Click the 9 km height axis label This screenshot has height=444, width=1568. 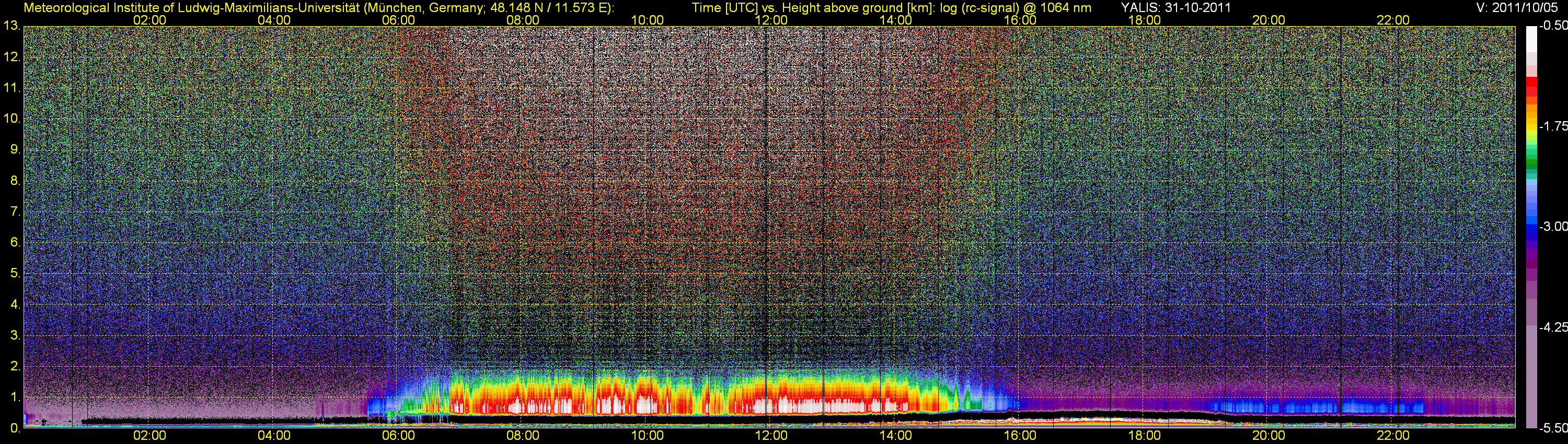15,149
